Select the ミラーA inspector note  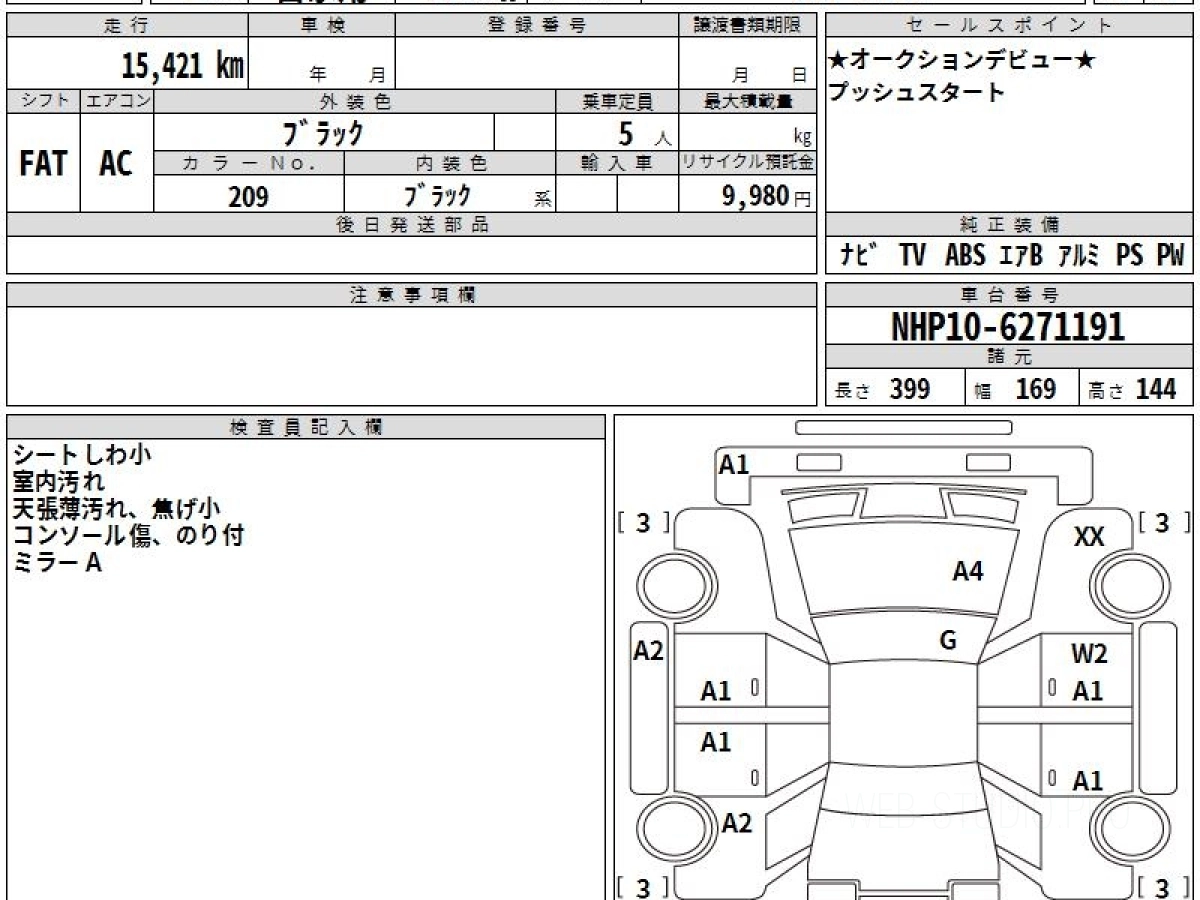tap(57, 563)
